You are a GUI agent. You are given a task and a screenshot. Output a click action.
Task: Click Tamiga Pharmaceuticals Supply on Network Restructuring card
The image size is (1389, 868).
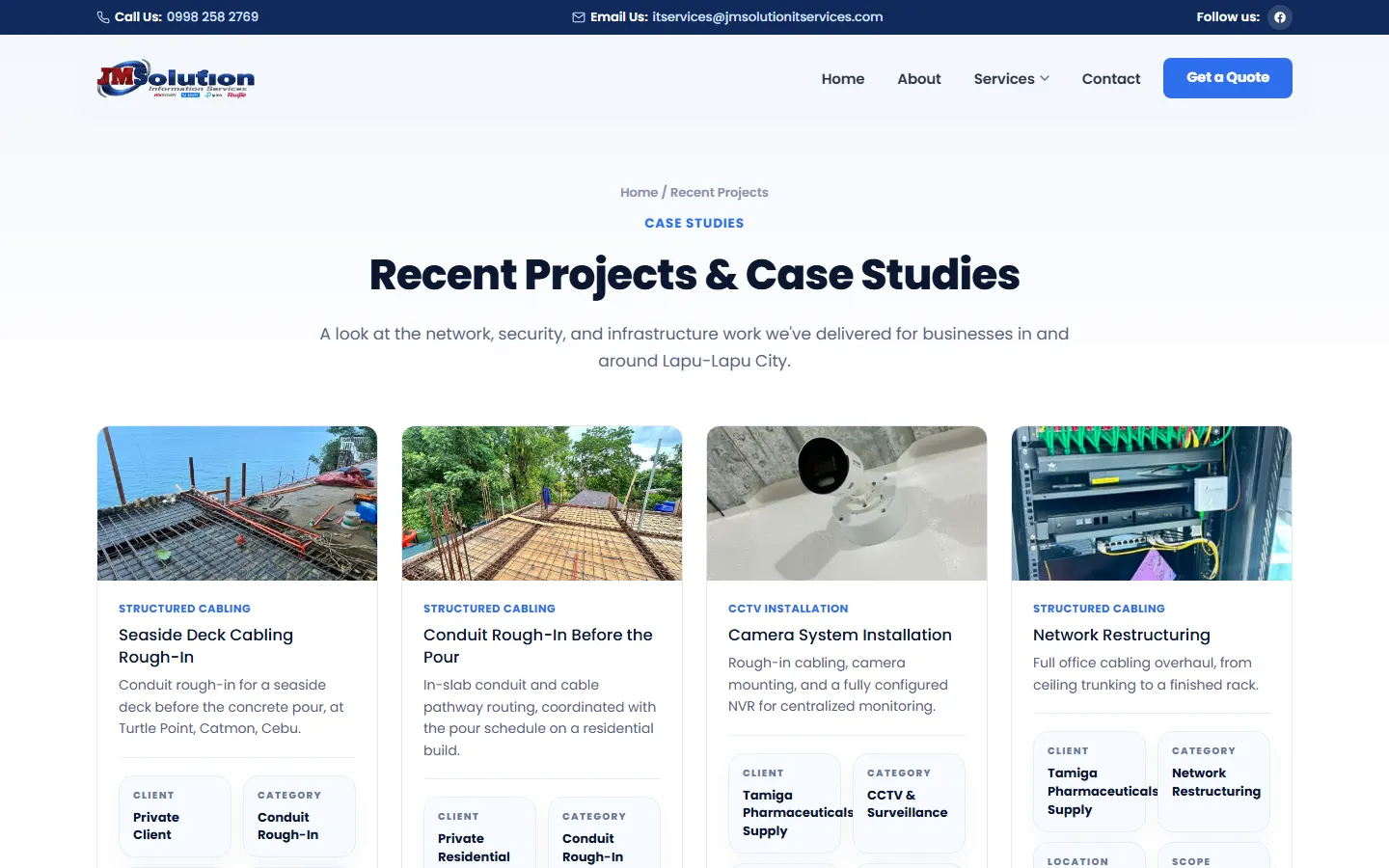pos(1103,791)
